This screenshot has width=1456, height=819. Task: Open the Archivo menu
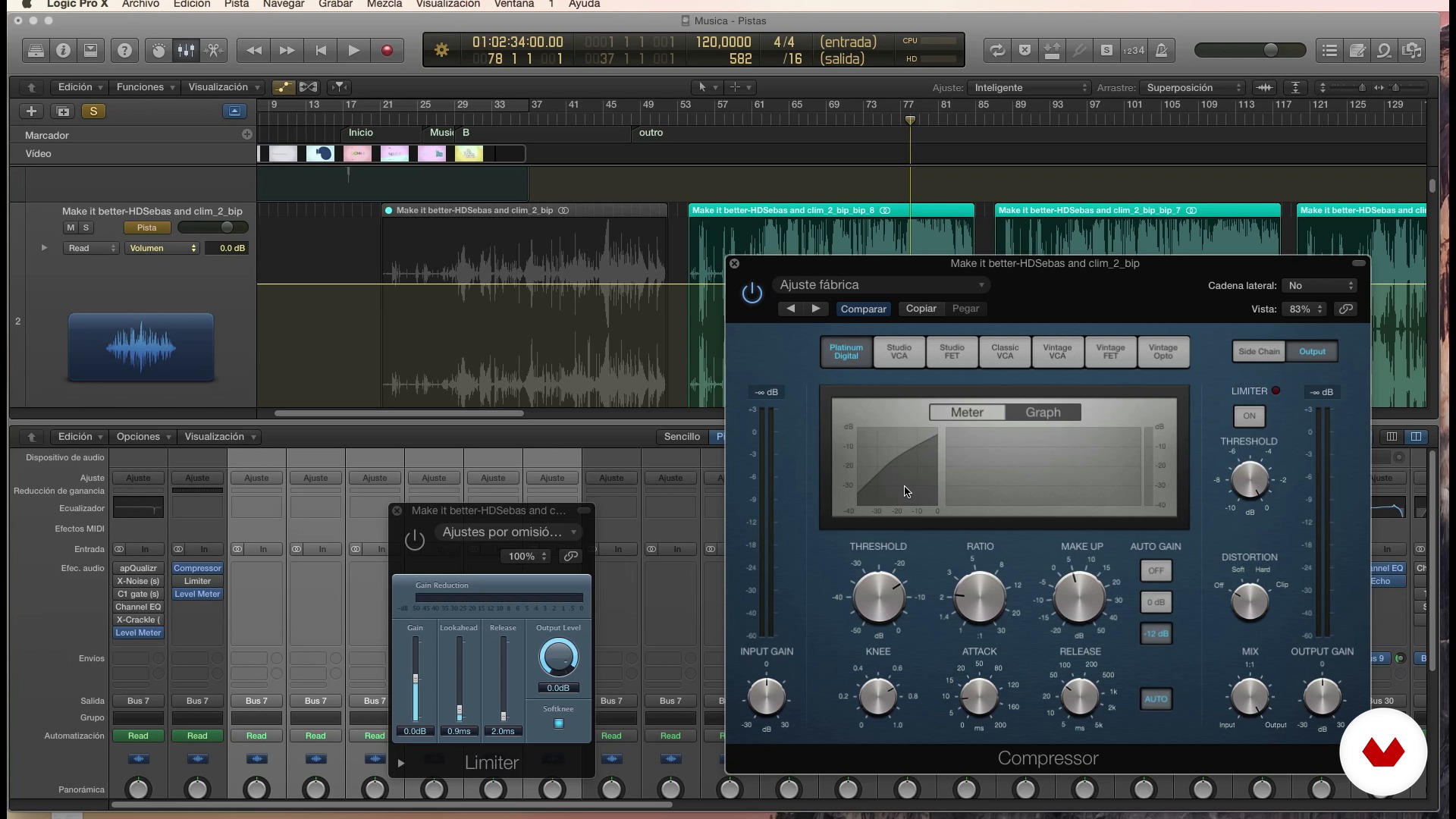(140, 4)
